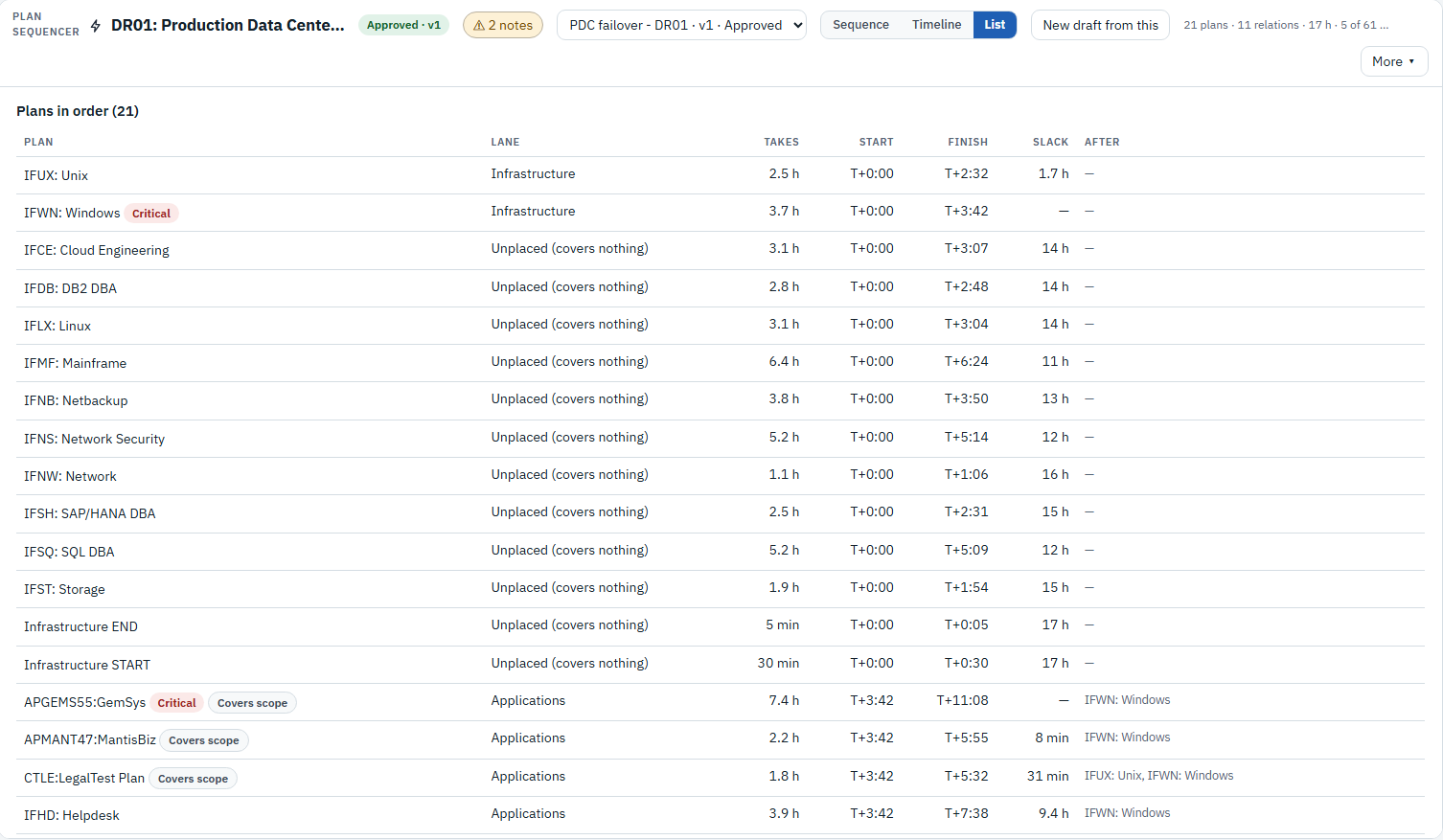1443x840 pixels.
Task: Select the CTLE:LegalTest Plan row
Action: click(721, 778)
